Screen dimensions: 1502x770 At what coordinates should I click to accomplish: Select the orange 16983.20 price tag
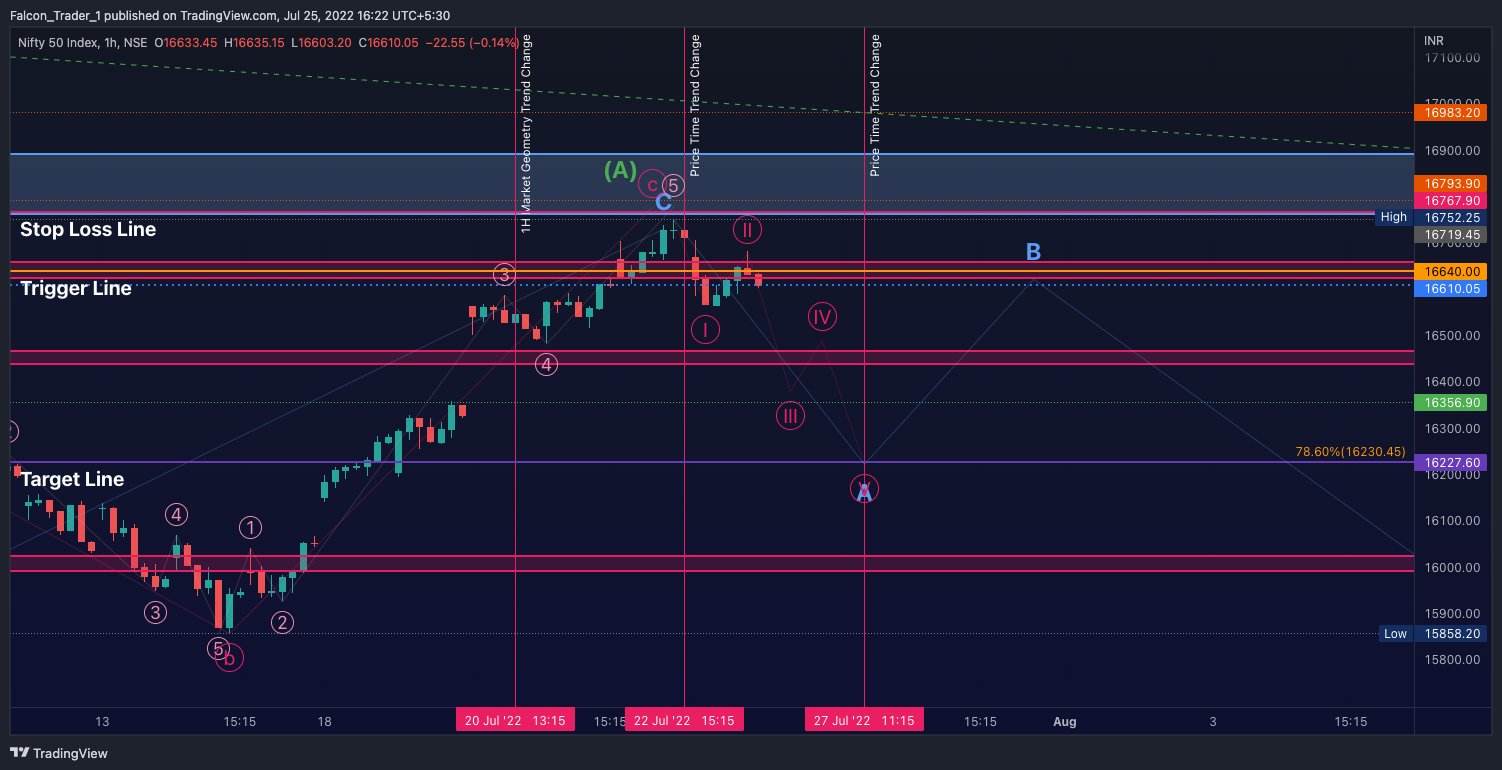1451,112
